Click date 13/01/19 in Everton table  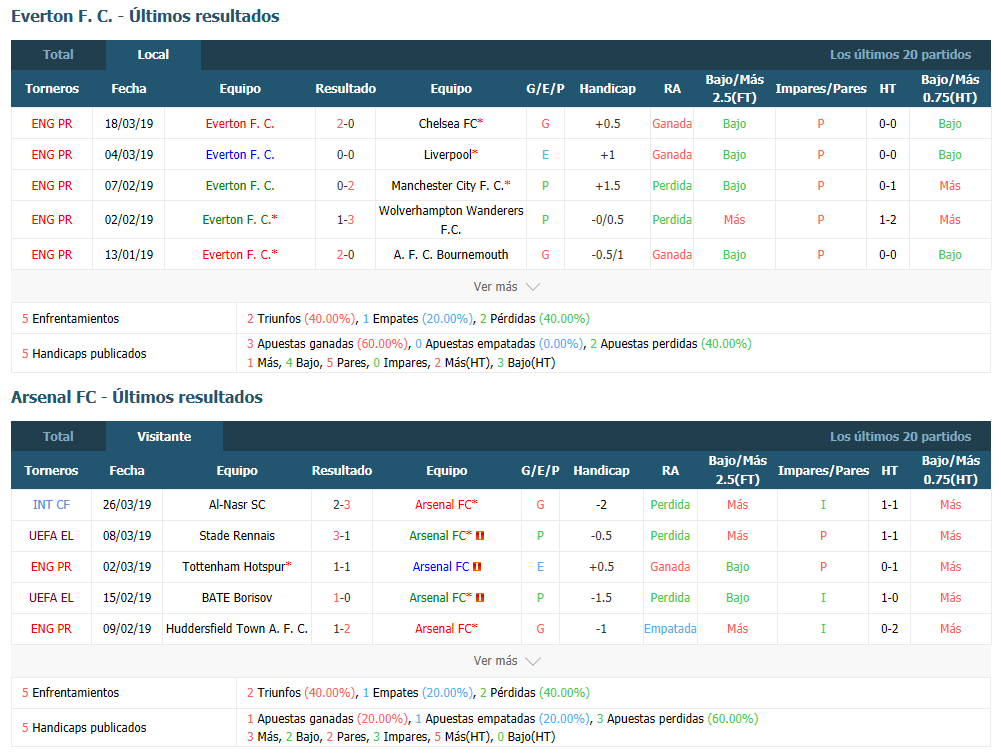coord(129,255)
